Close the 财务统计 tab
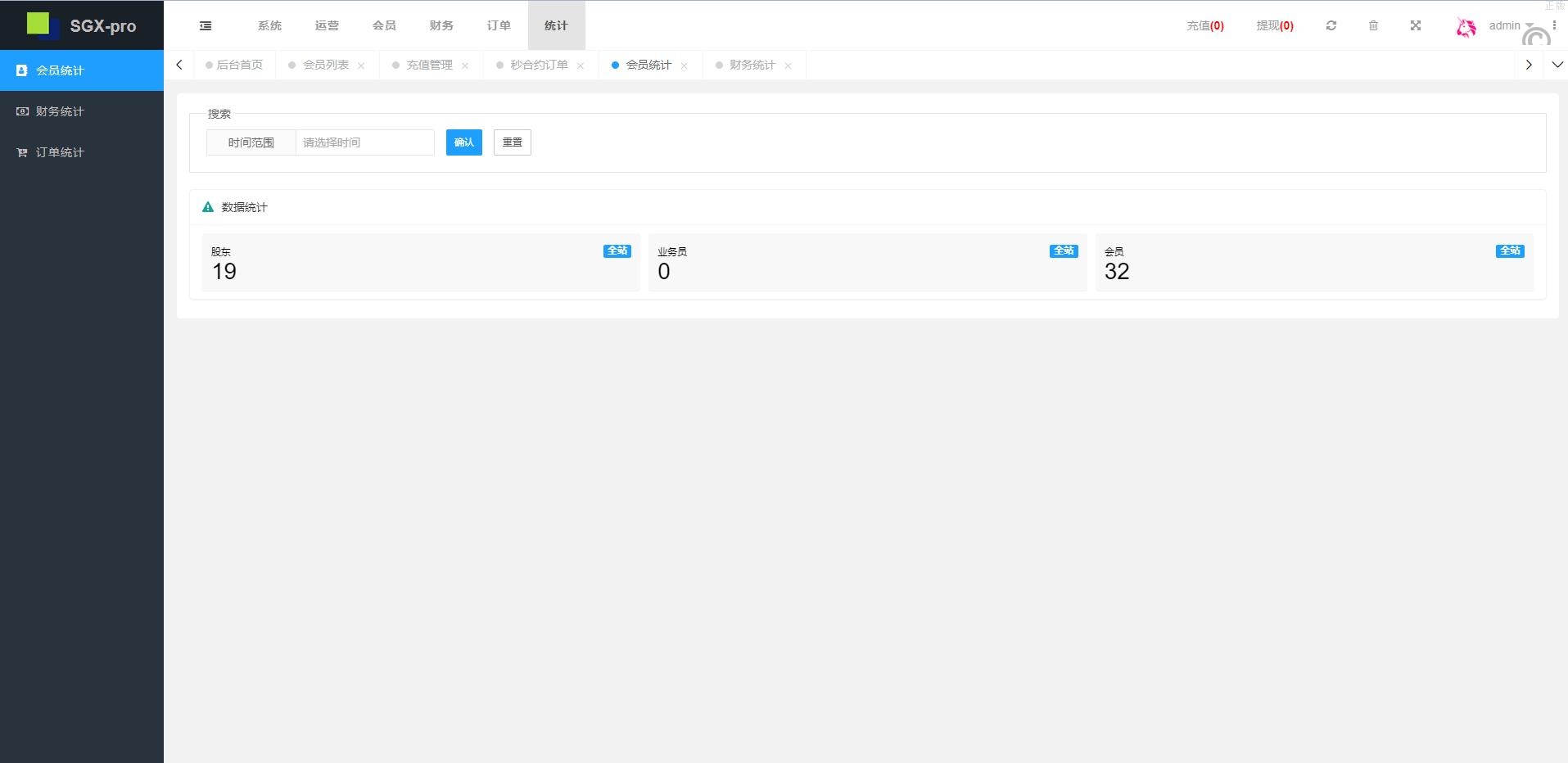The height and width of the screenshot is (763, 1568). pos(788,65)
